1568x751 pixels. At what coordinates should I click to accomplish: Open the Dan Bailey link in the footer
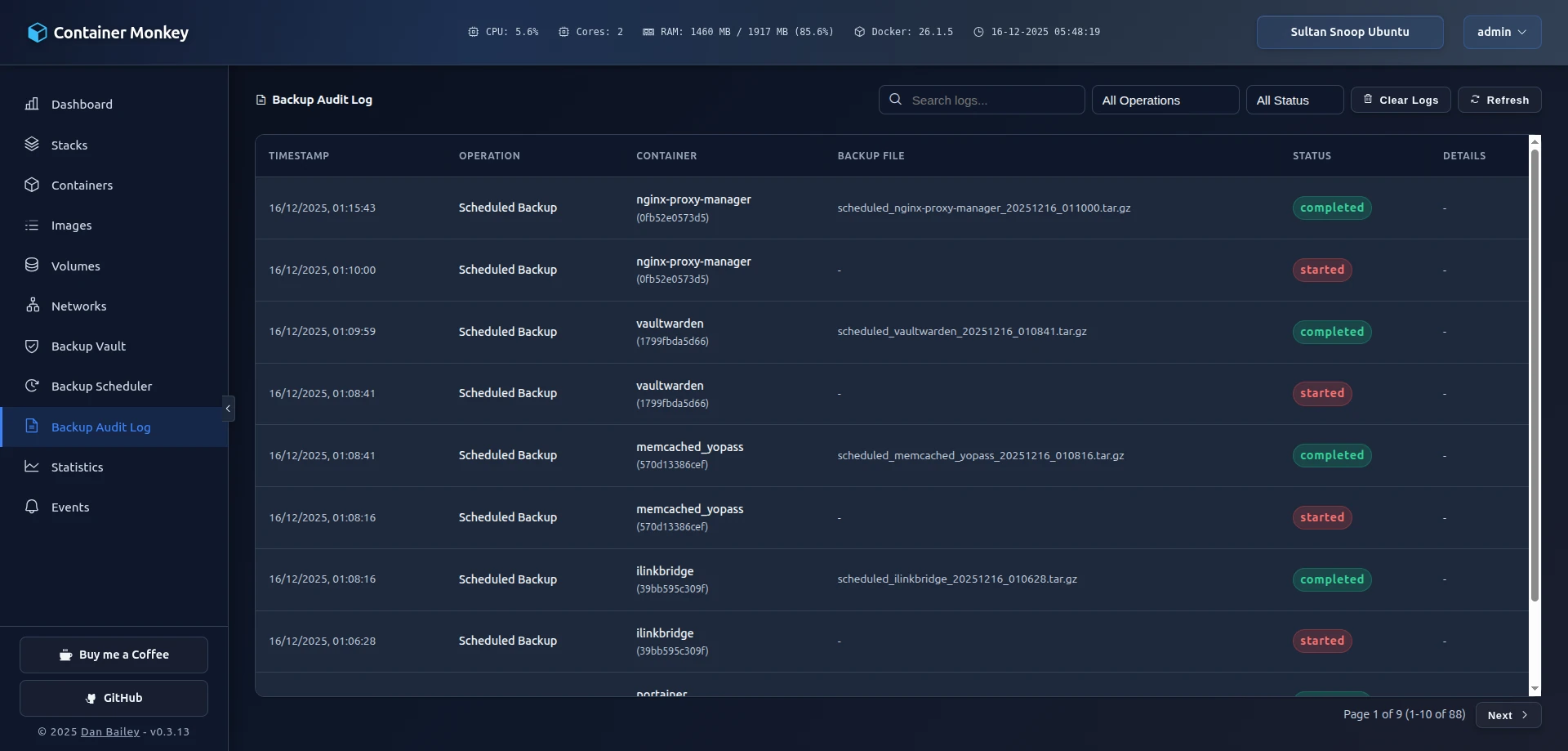109,731
